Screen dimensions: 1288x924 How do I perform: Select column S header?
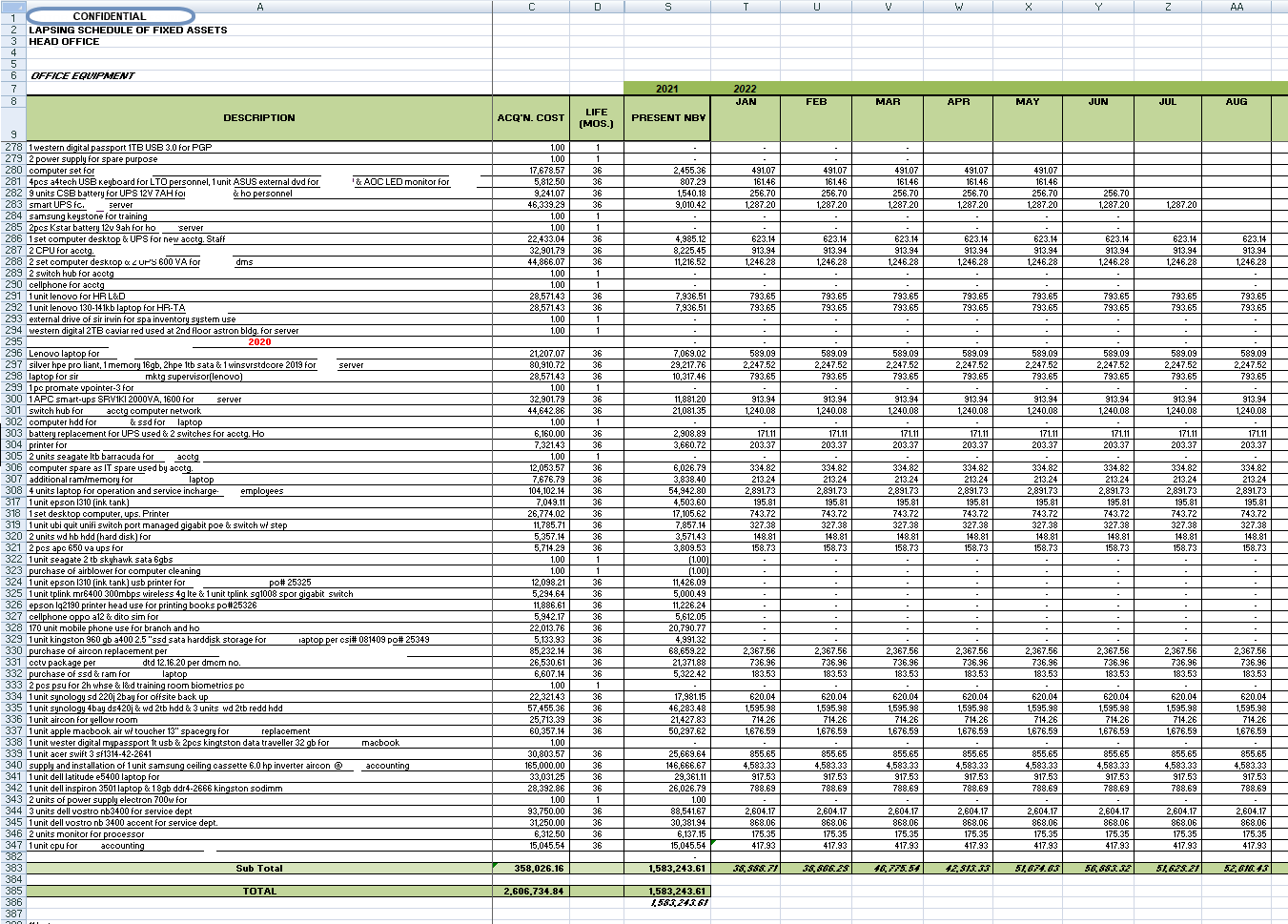[x=667, y=6]
